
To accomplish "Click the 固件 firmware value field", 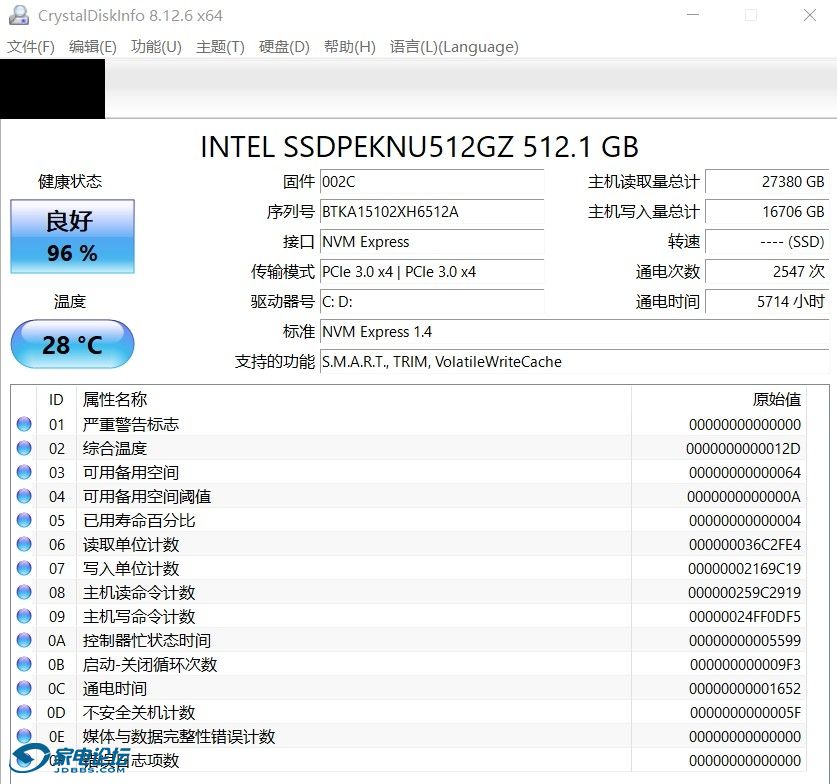I will tap(432, 182).
